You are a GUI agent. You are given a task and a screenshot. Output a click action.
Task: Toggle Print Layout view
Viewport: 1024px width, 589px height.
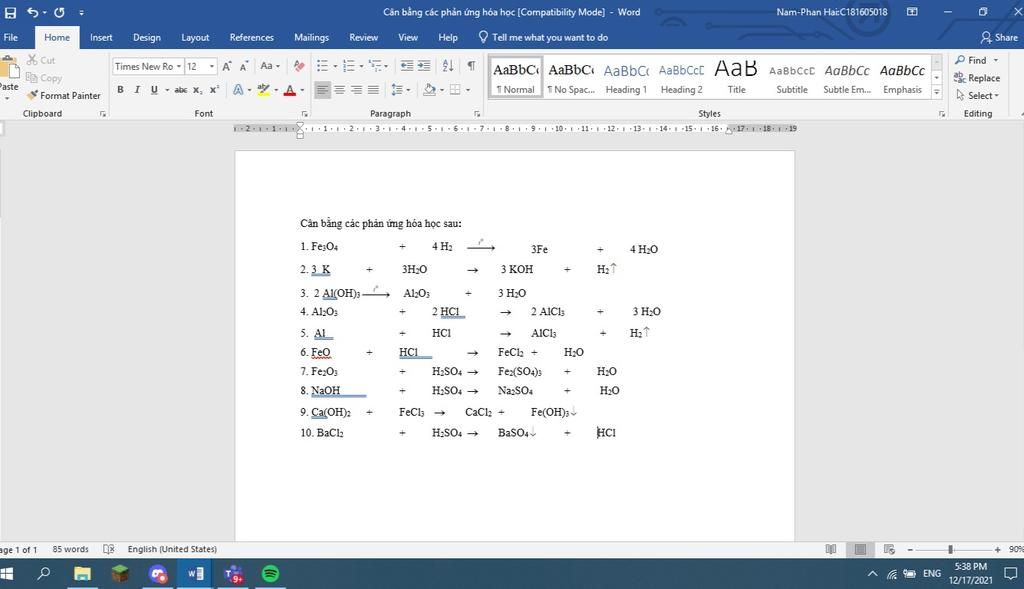click(x=860, y=549)
